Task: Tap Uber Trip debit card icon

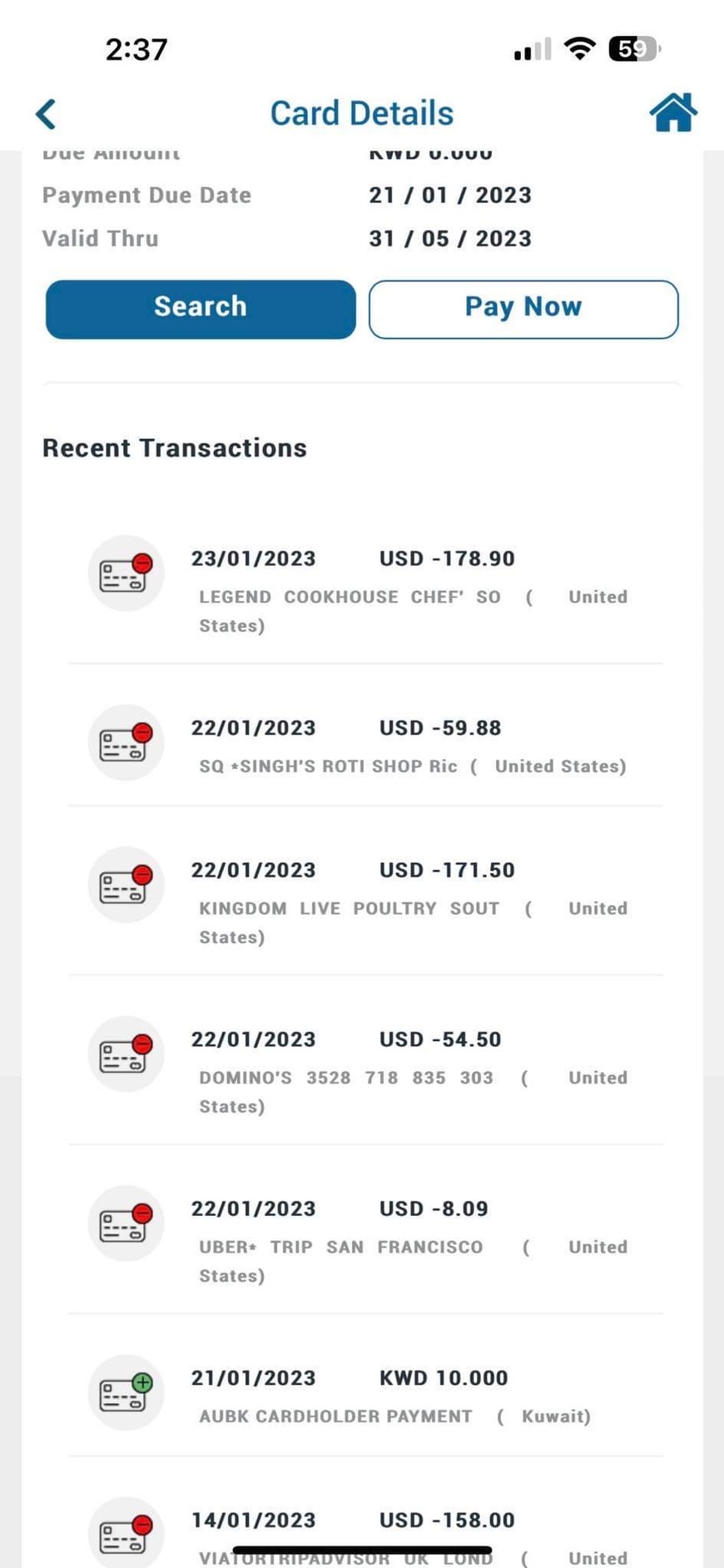Action: (x=126, y=1223)
